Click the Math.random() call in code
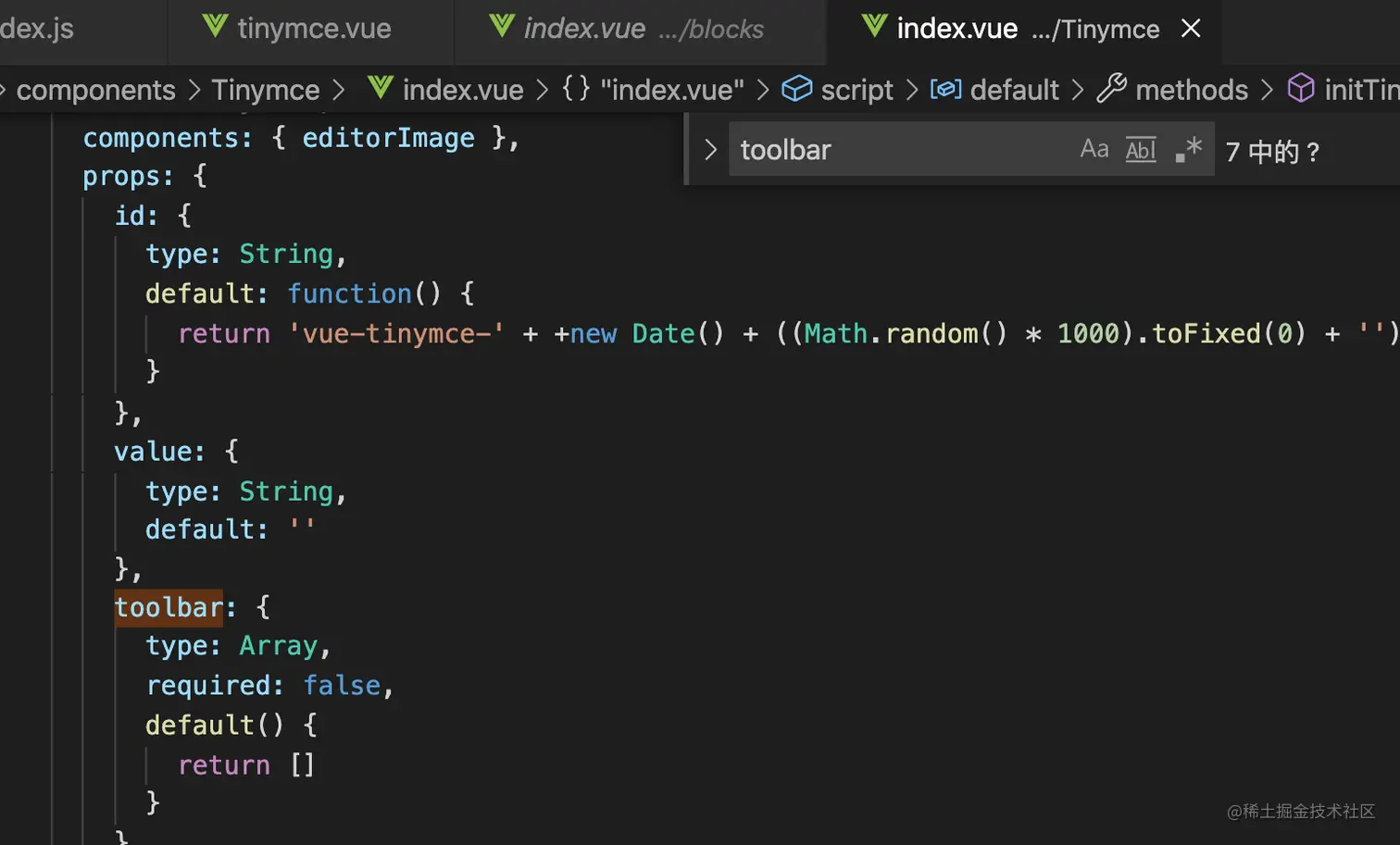This screenshot has height=845, width=1400. tap(906, 333)
